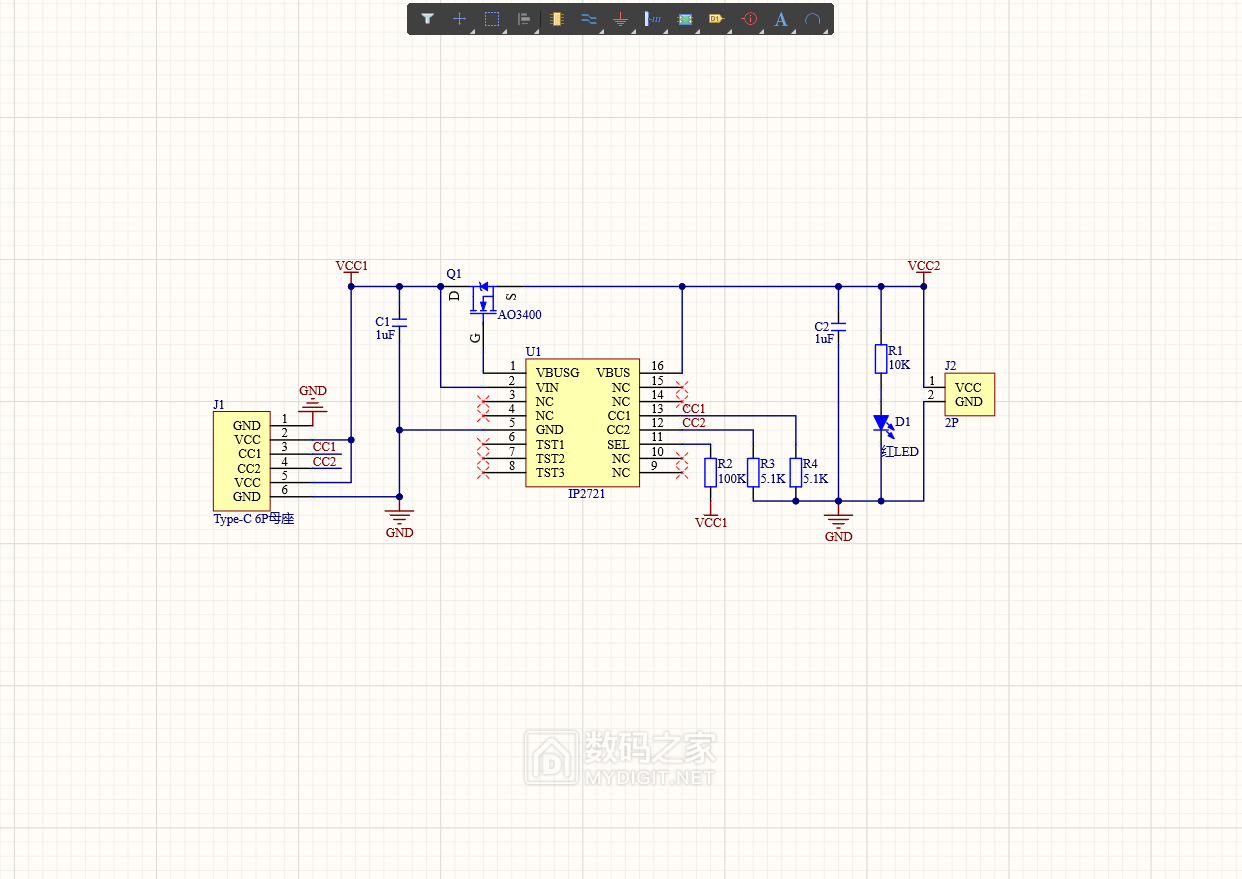Select the Move objects cross tool

[459, 19]
